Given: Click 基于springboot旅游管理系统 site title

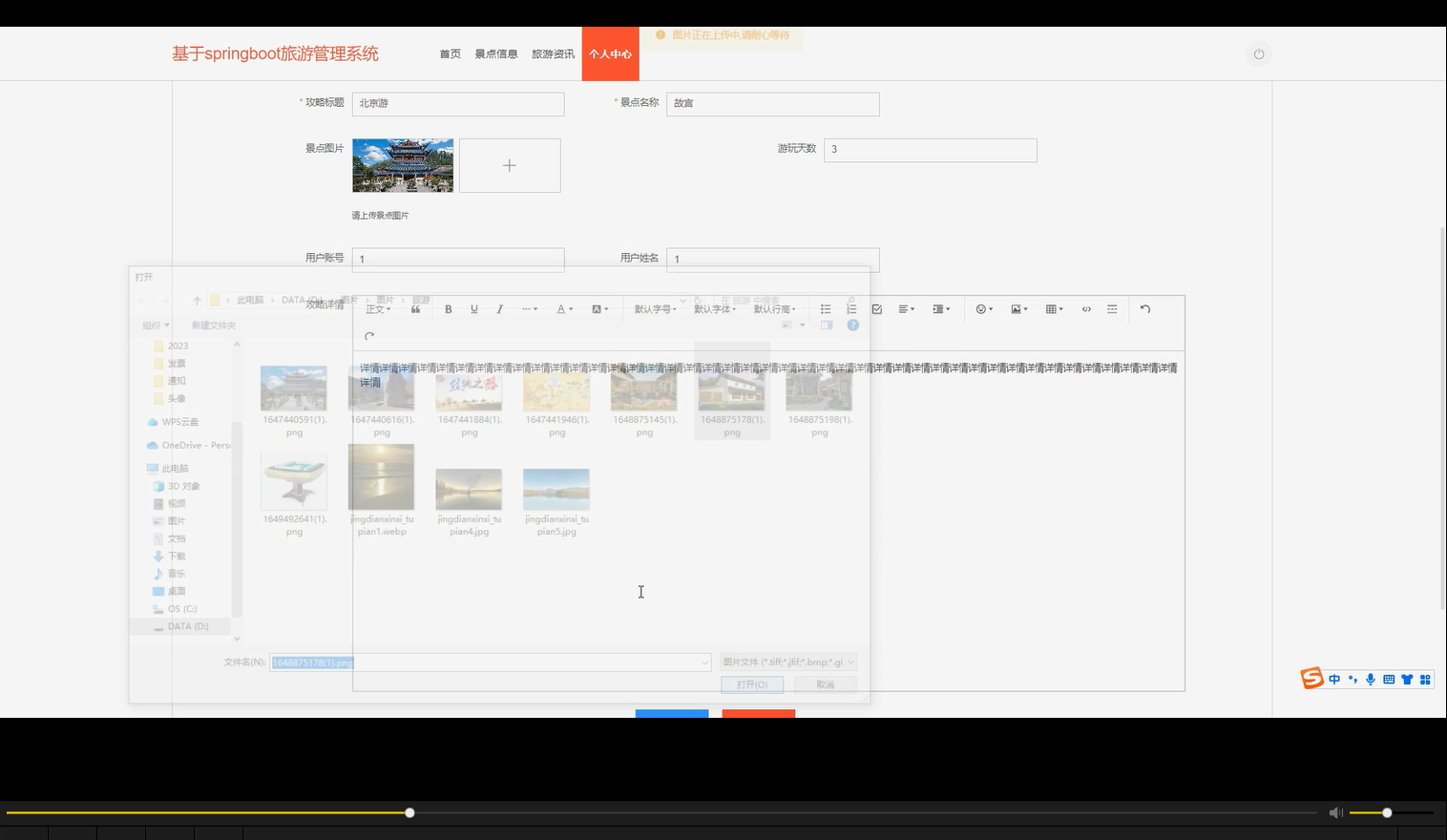Looking at the screenshot, I should 275,53.
